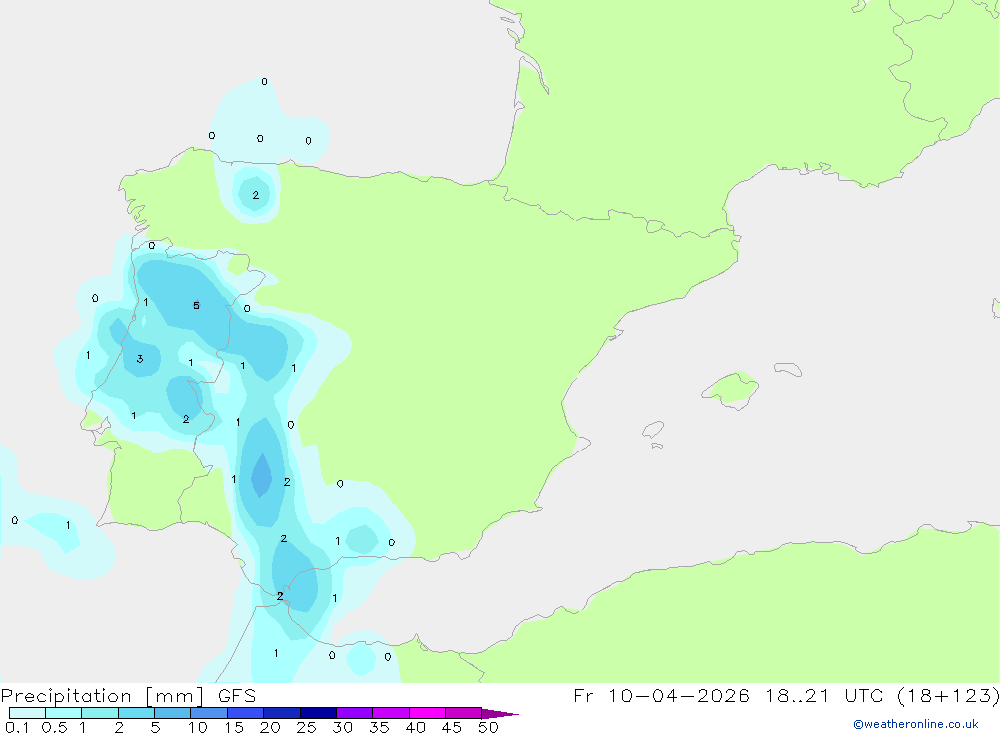The width and height of the screenshot is (1000, 733).
Task: Click the '18..21' time range text
Action: pos(797,695)
